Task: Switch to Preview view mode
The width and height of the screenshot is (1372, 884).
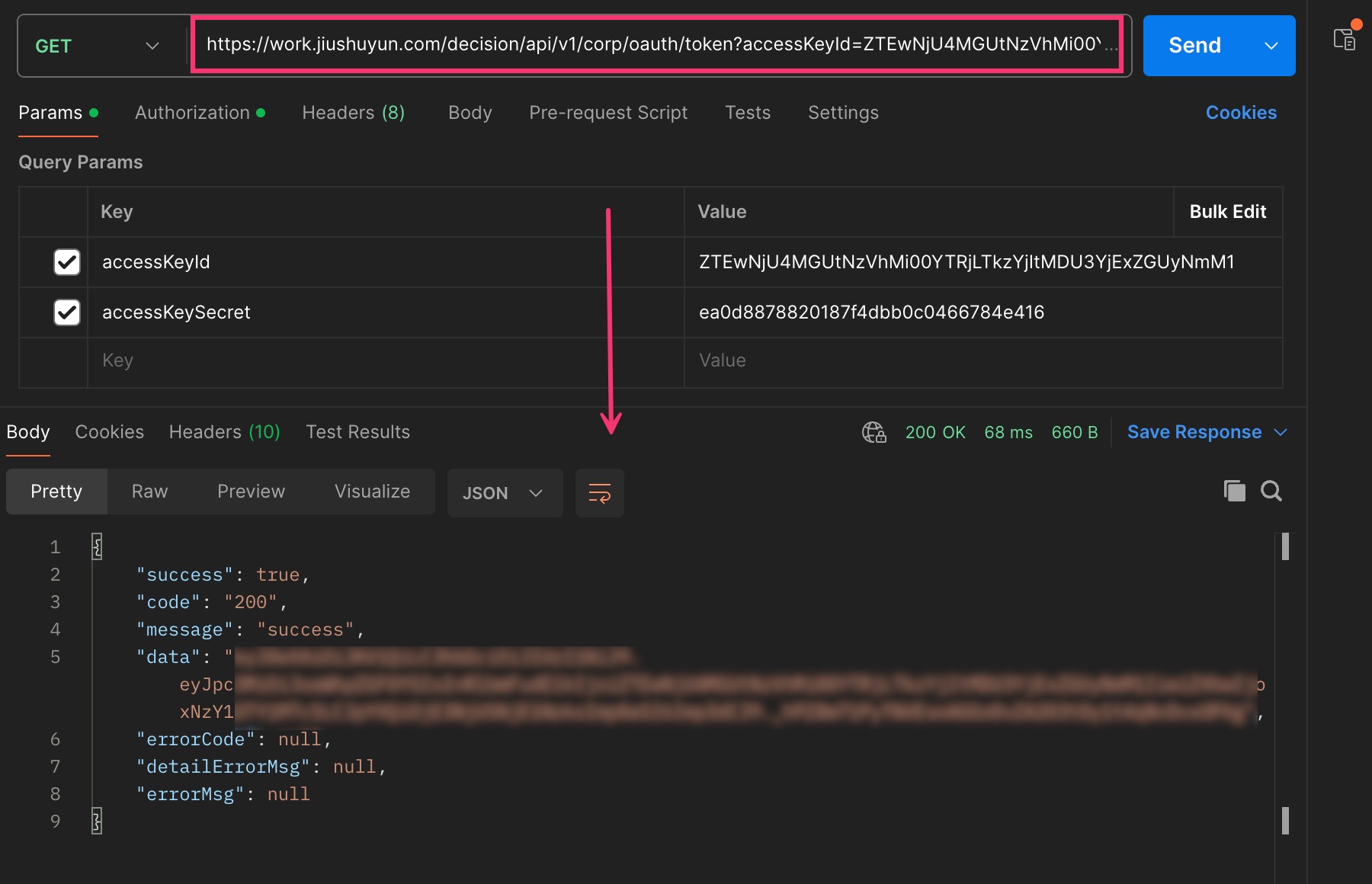Action: [x=251, y=492]
